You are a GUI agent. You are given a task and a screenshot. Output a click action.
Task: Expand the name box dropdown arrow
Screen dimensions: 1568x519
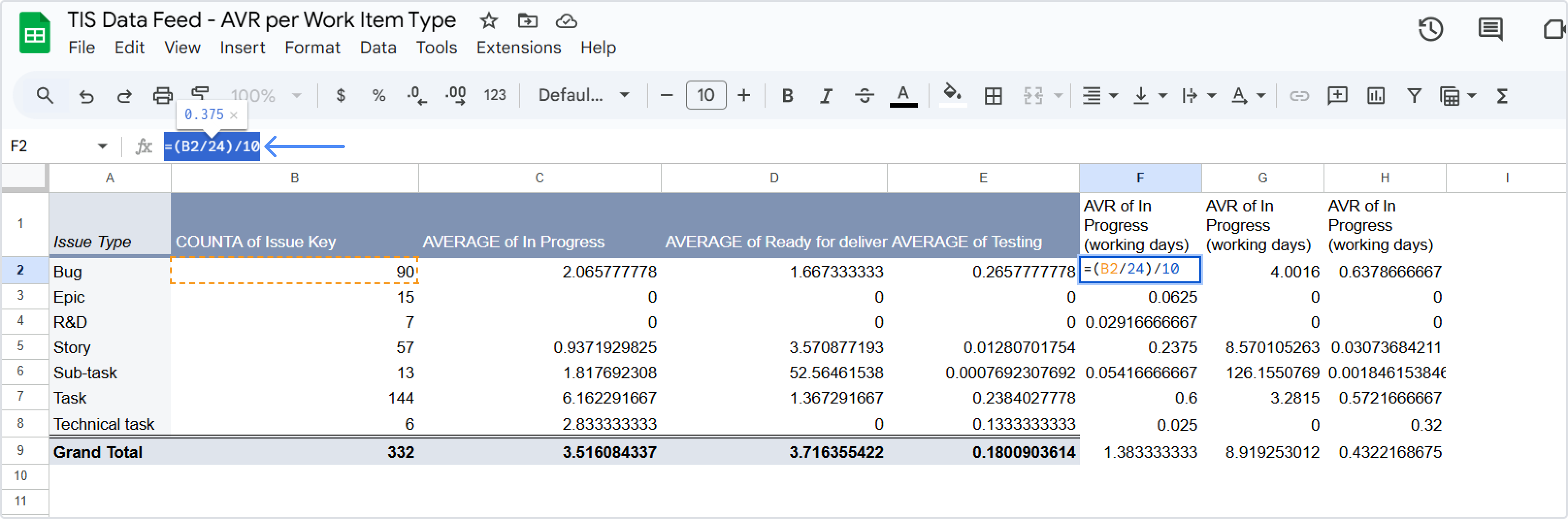click(102, 146)
